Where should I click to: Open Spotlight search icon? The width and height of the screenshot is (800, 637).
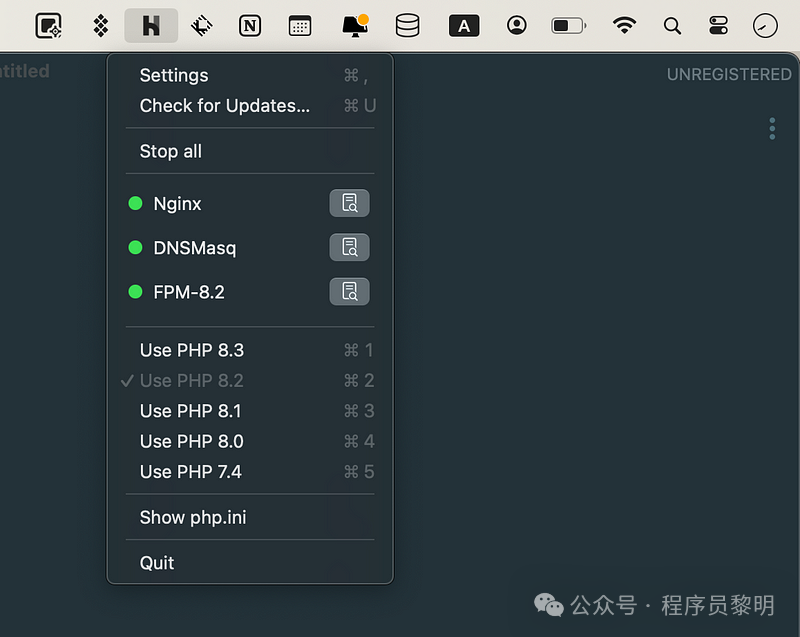(x=672, y=26)
